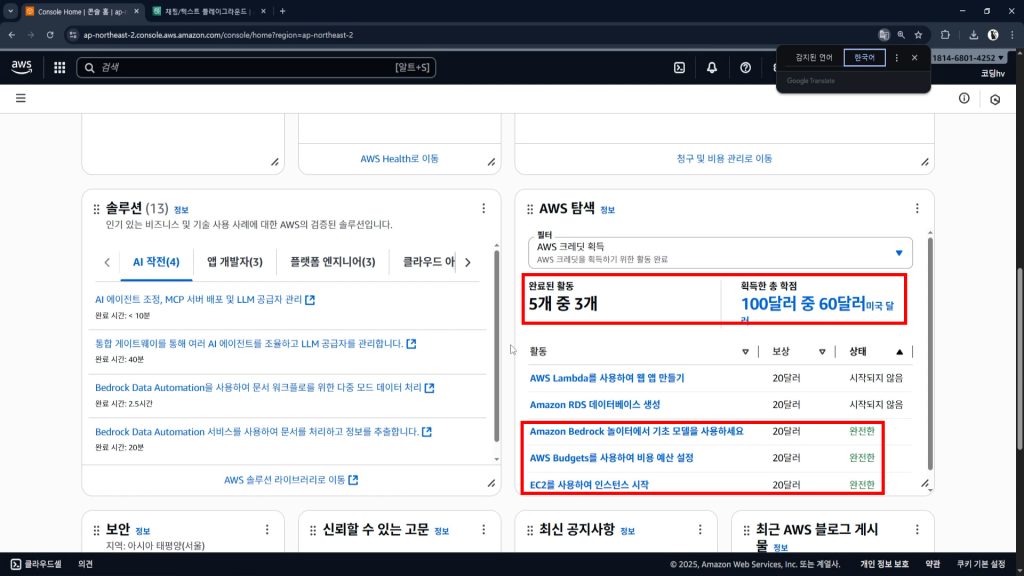Open the browser downloads icon
This screenshot has height=576, width=1024.
click(x=973, y=35)
